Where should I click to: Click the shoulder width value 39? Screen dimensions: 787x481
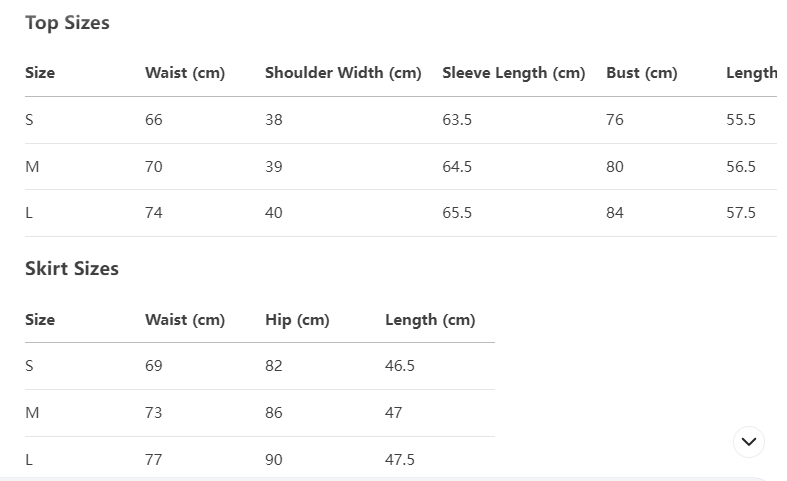[274, 167]
